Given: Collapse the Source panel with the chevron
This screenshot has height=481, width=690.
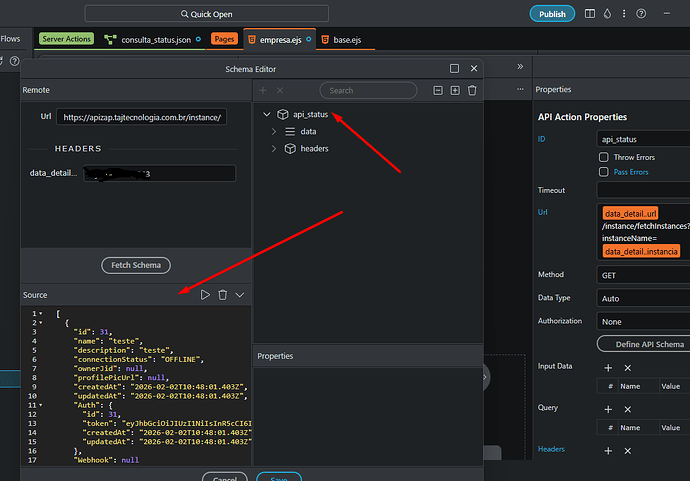Looking at the screenshot, I should pyautogui.click(x=240, y=295).
